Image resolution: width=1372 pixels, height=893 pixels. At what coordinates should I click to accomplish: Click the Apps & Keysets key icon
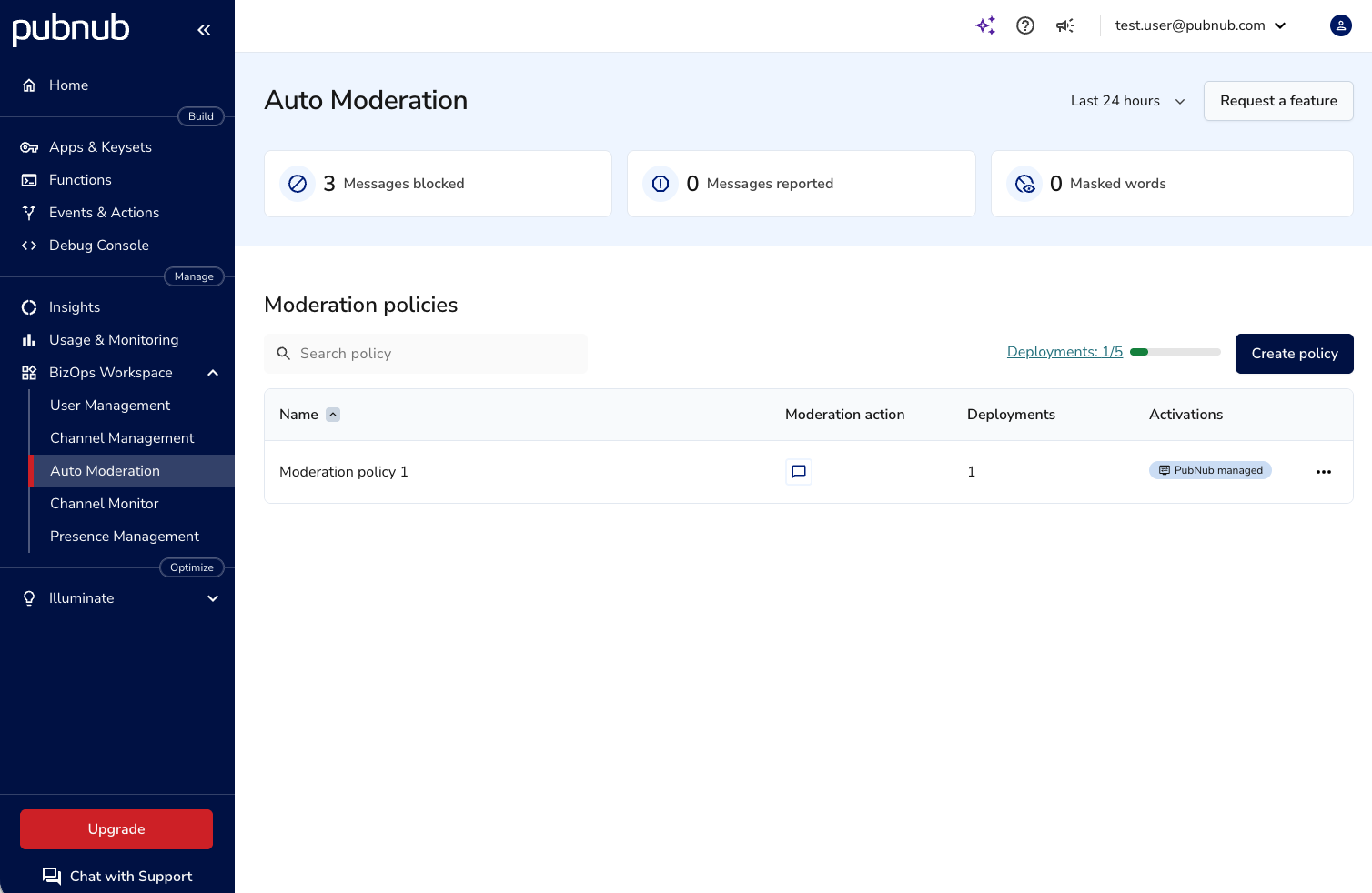(29, 147)
